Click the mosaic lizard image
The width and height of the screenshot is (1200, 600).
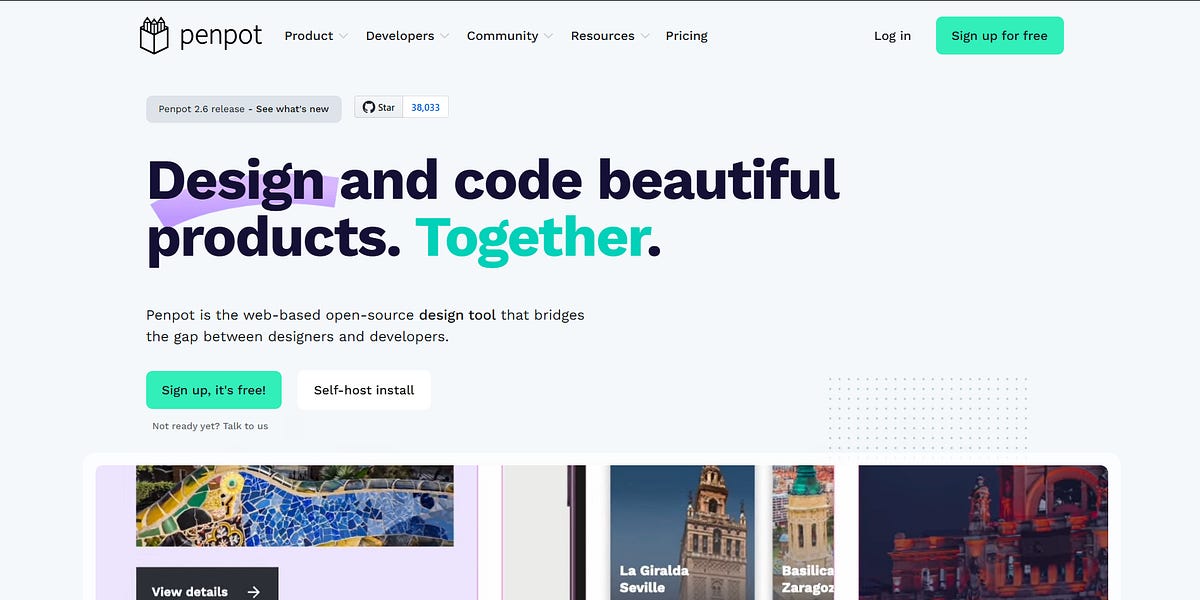pyautogui.click(x=295, y=506)
